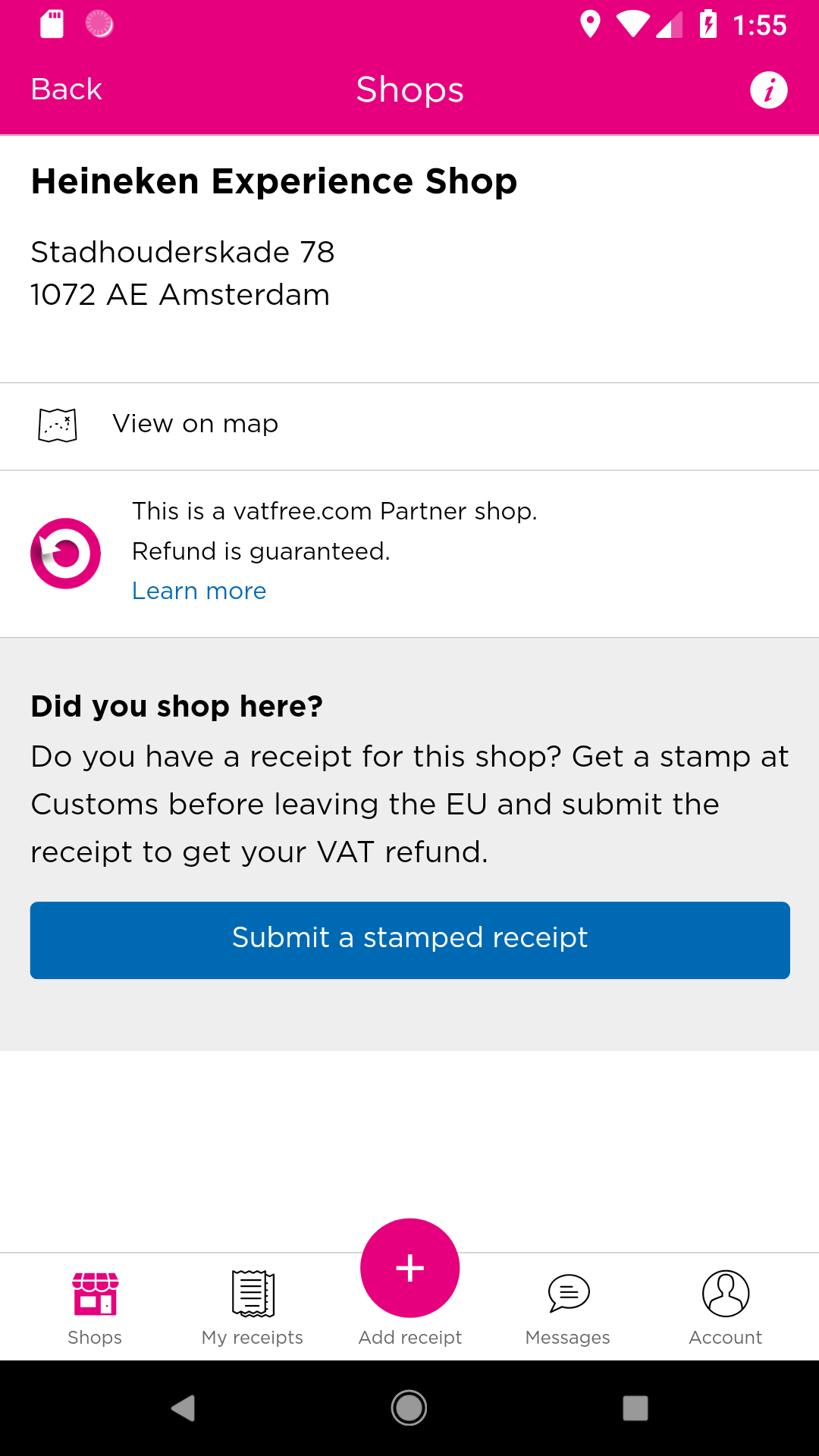Go back using the Back button

point(67,89)
